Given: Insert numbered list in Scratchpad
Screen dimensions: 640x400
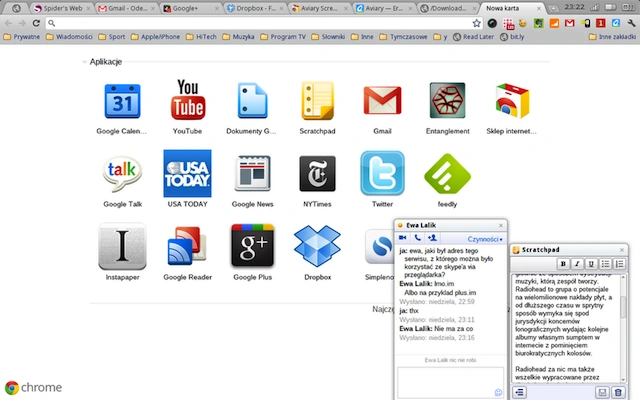Looking at the screenshot, I should pos(619,264).
